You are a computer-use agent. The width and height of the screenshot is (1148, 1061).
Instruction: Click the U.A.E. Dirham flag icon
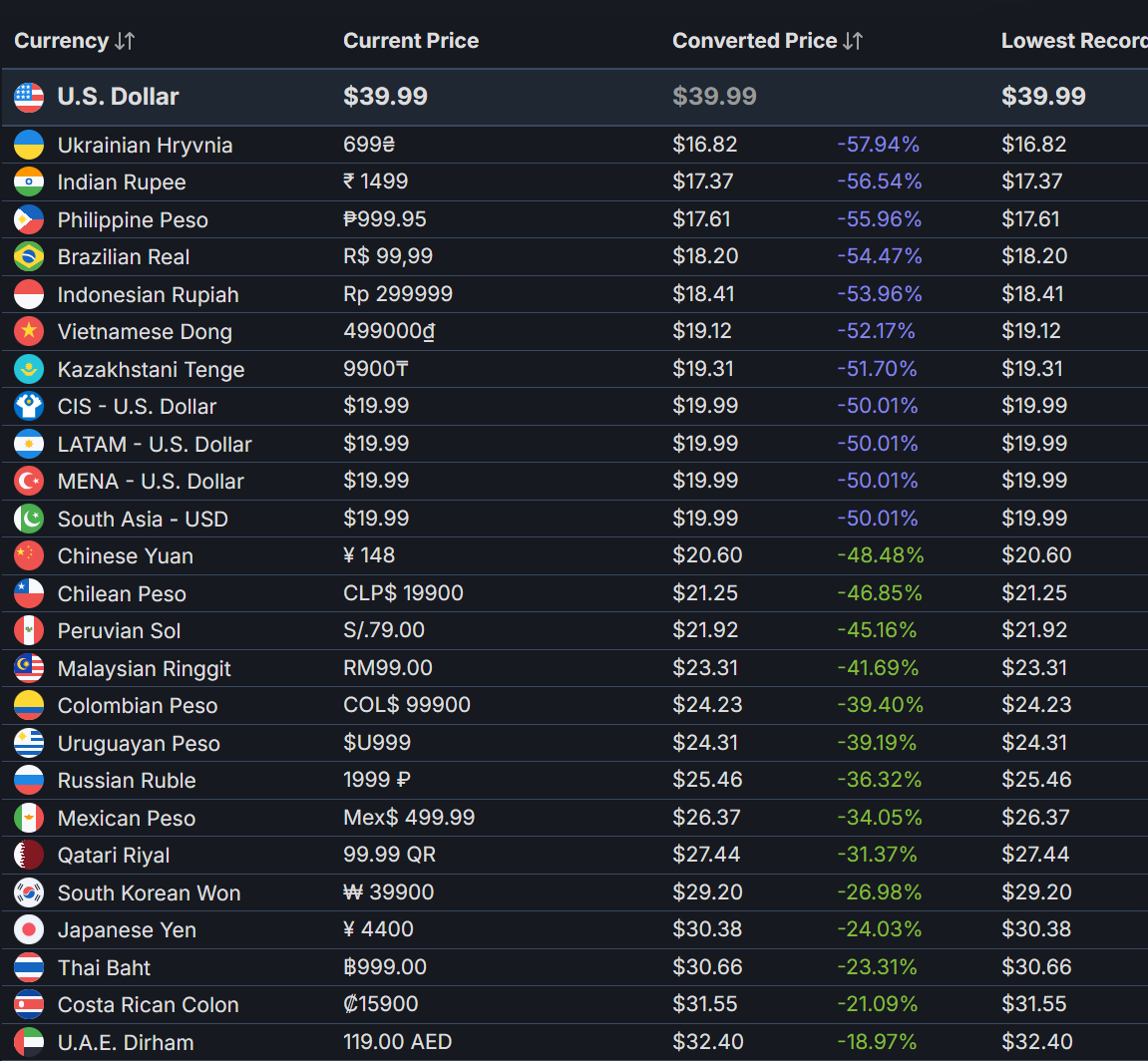coord(29,1042)
